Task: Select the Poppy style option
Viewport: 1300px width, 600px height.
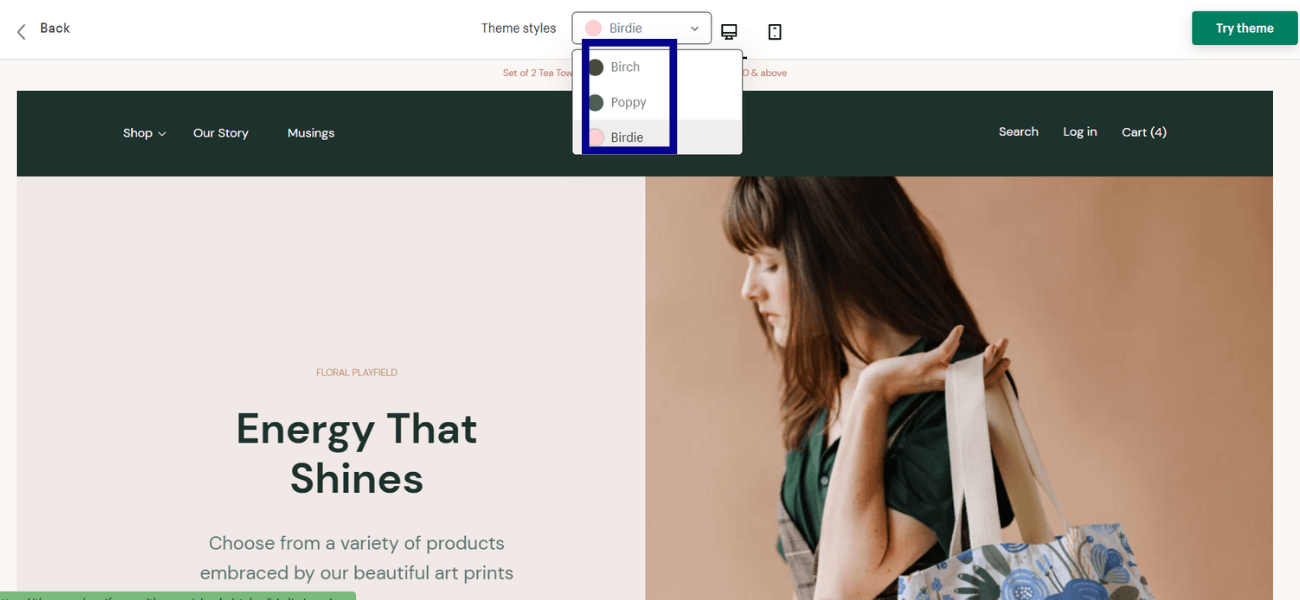Action: pos(658,102)
